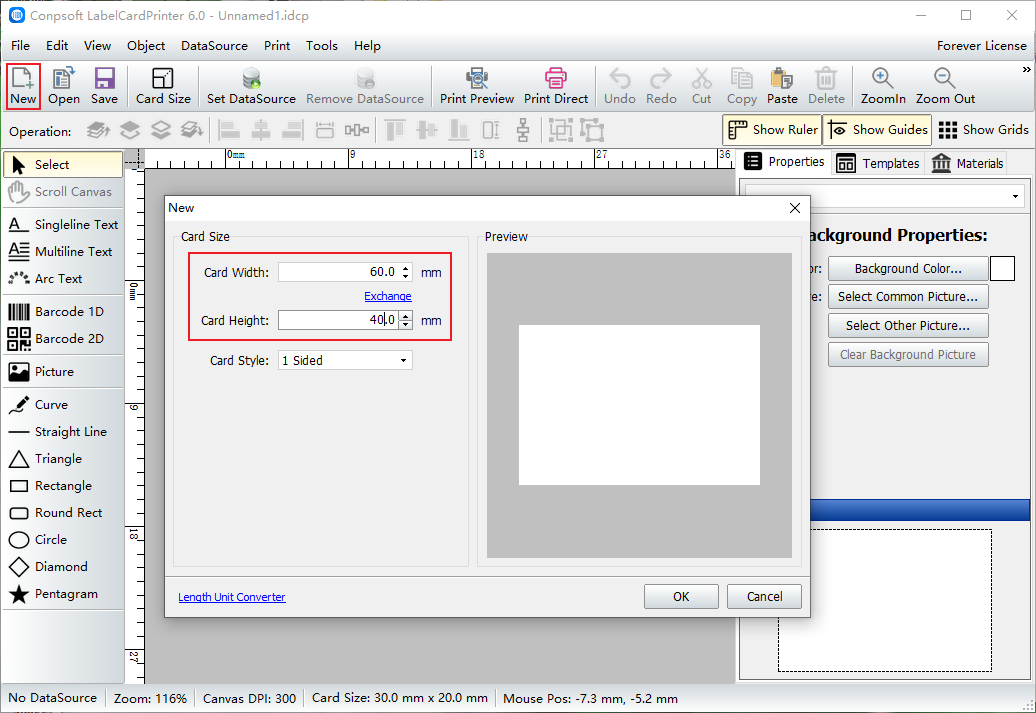Toggle the Show Grids button
Viewport: 1036px width, 713px height.
(x=983, y=130)
